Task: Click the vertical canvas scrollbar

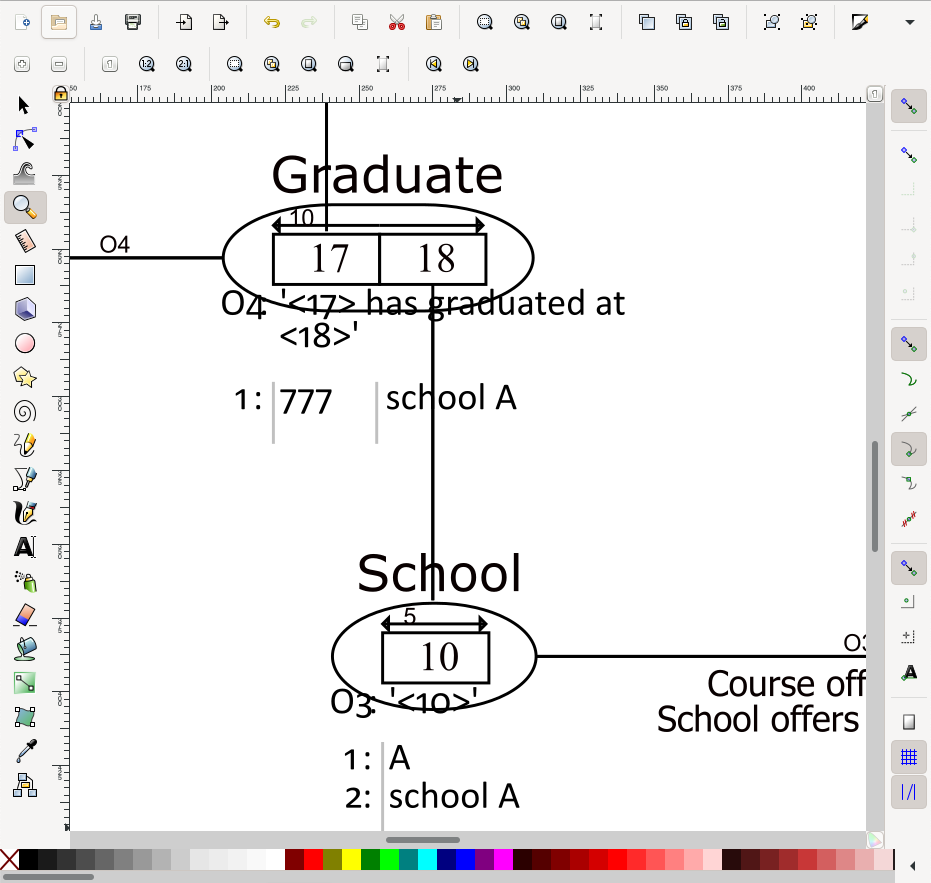Action: click(876, 495)
